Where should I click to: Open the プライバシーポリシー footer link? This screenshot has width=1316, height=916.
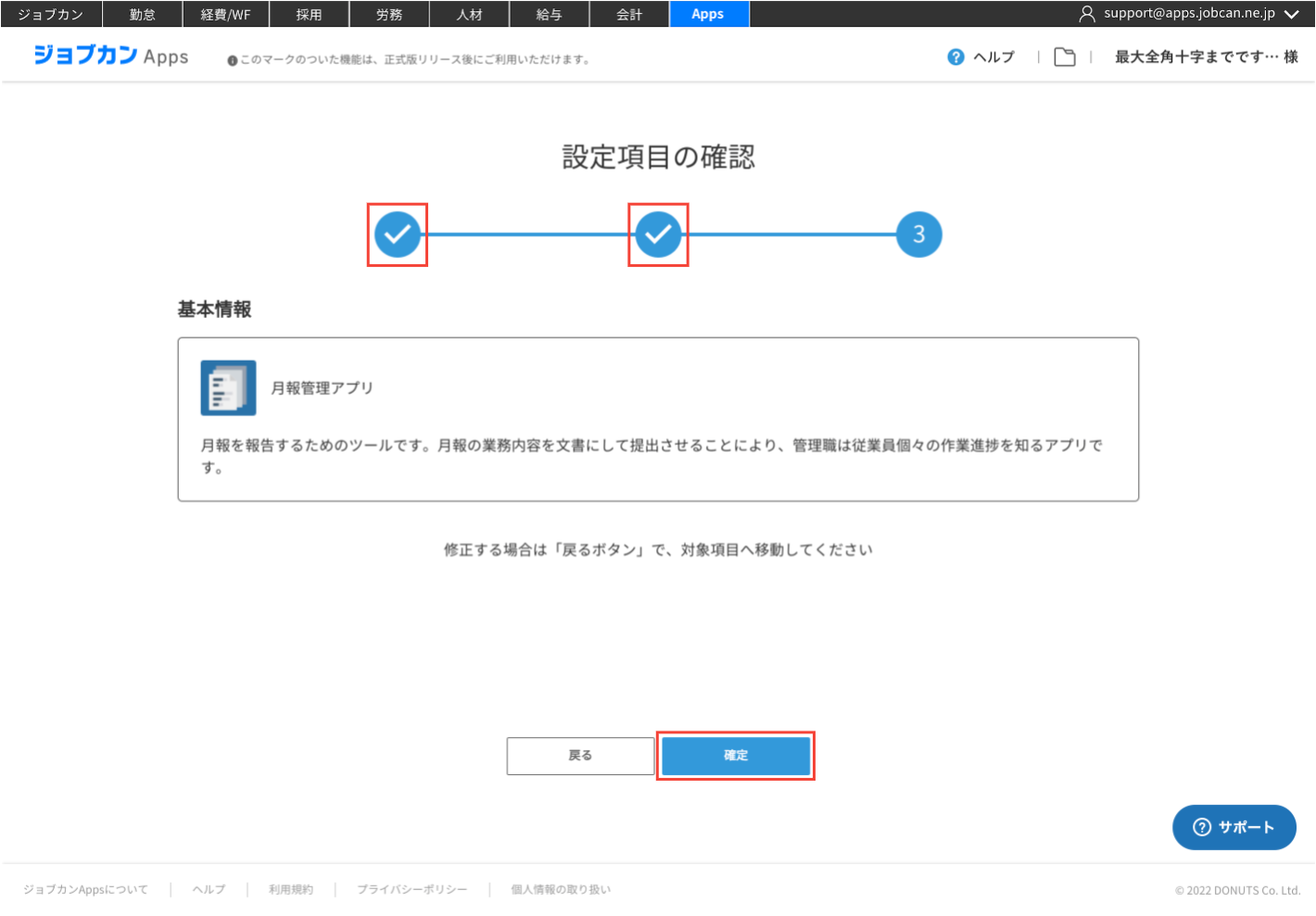coord(412,889)
